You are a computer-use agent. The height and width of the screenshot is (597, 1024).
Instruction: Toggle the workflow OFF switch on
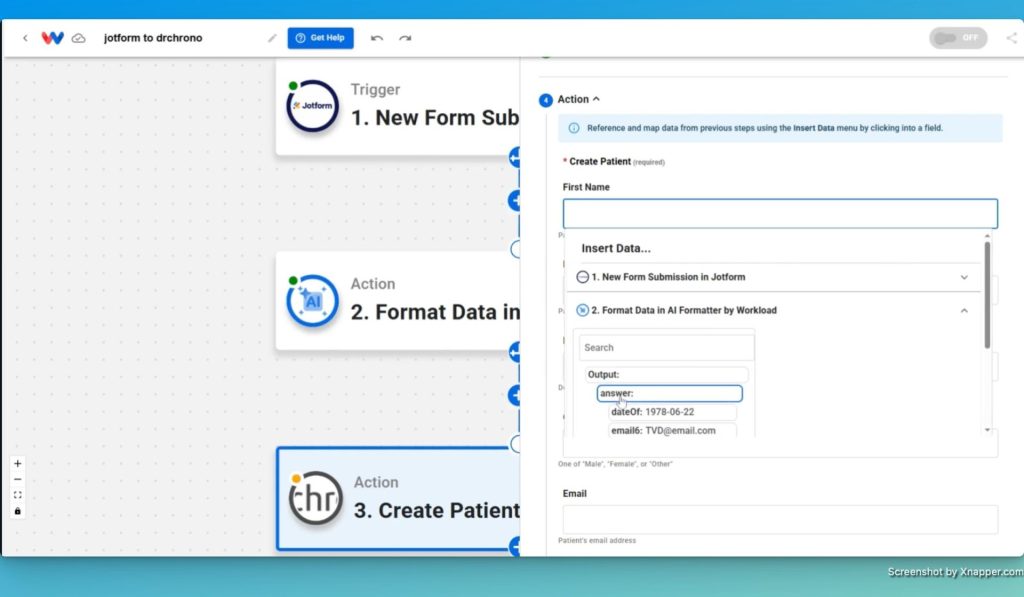958,38
